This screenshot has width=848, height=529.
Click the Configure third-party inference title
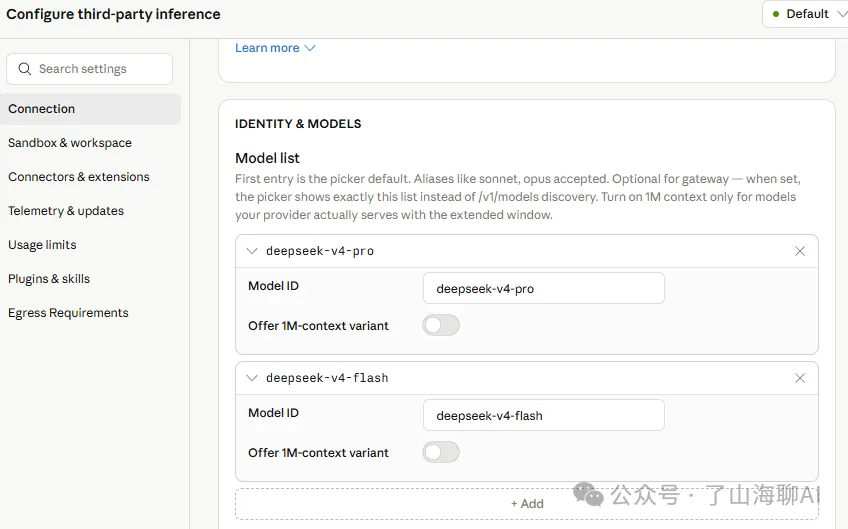(x=113, y=14)
